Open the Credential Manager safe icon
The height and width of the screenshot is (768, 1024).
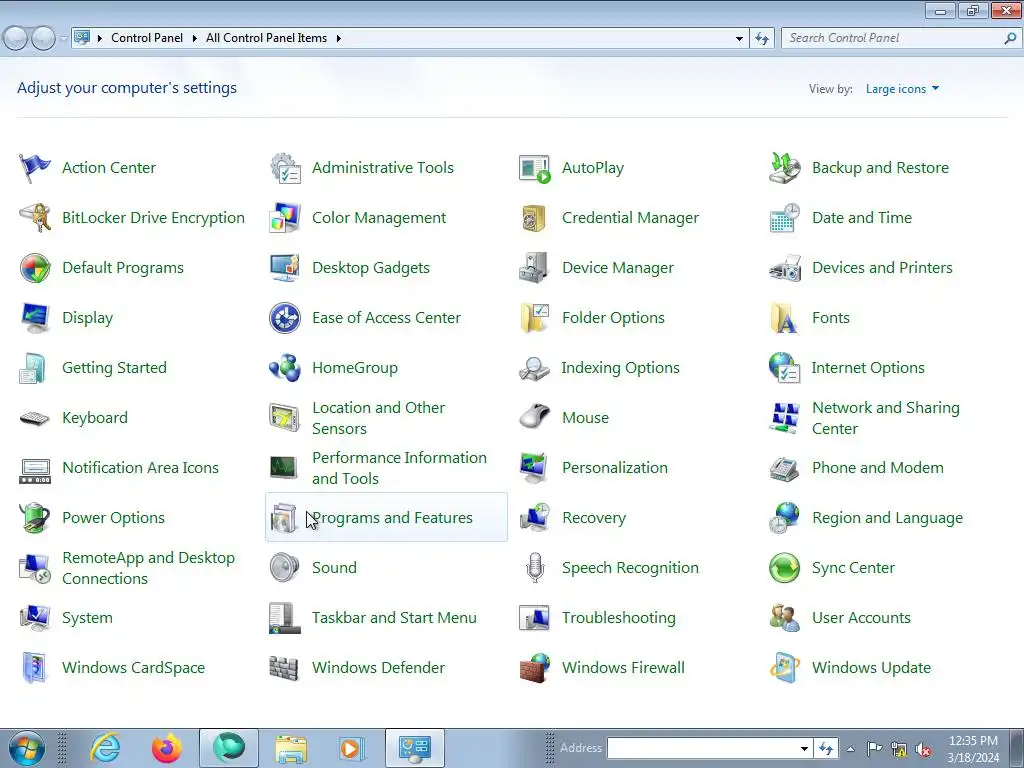[x=535, y=217]
